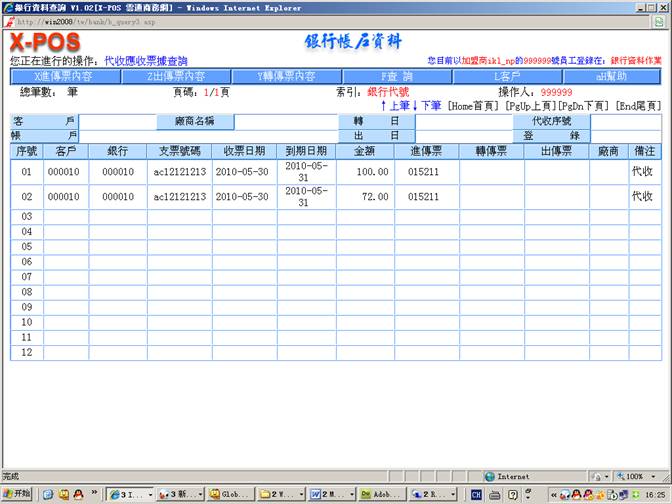Select the Y轉傳票內容 tab

pyautogui.click(x=285, y=76)
